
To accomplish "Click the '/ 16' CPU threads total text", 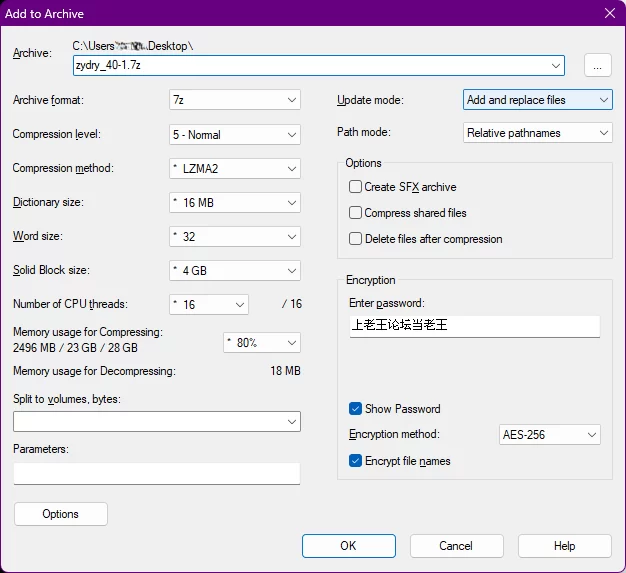I will 292,304.
